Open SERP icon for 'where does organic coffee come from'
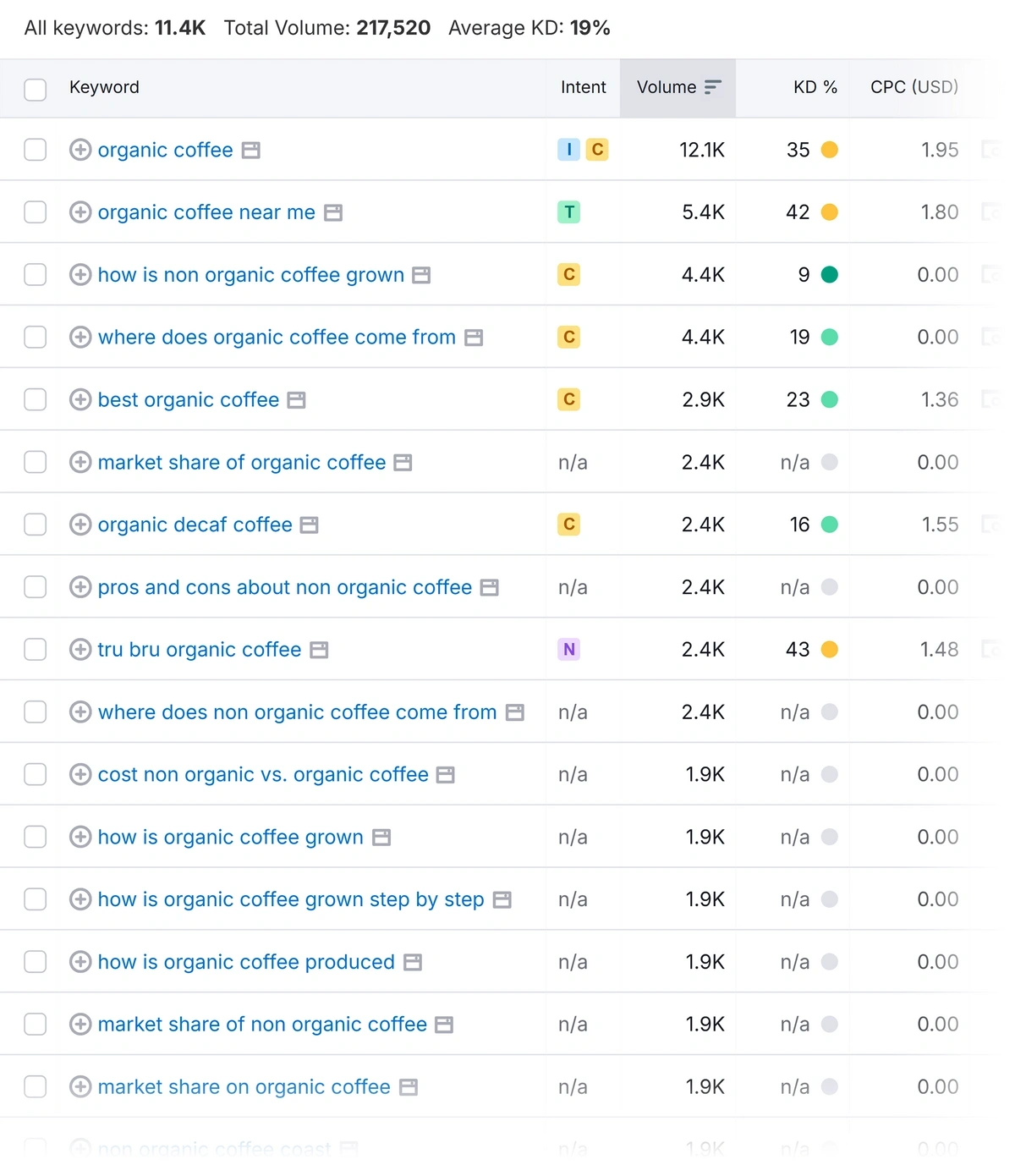 (474, 338)
